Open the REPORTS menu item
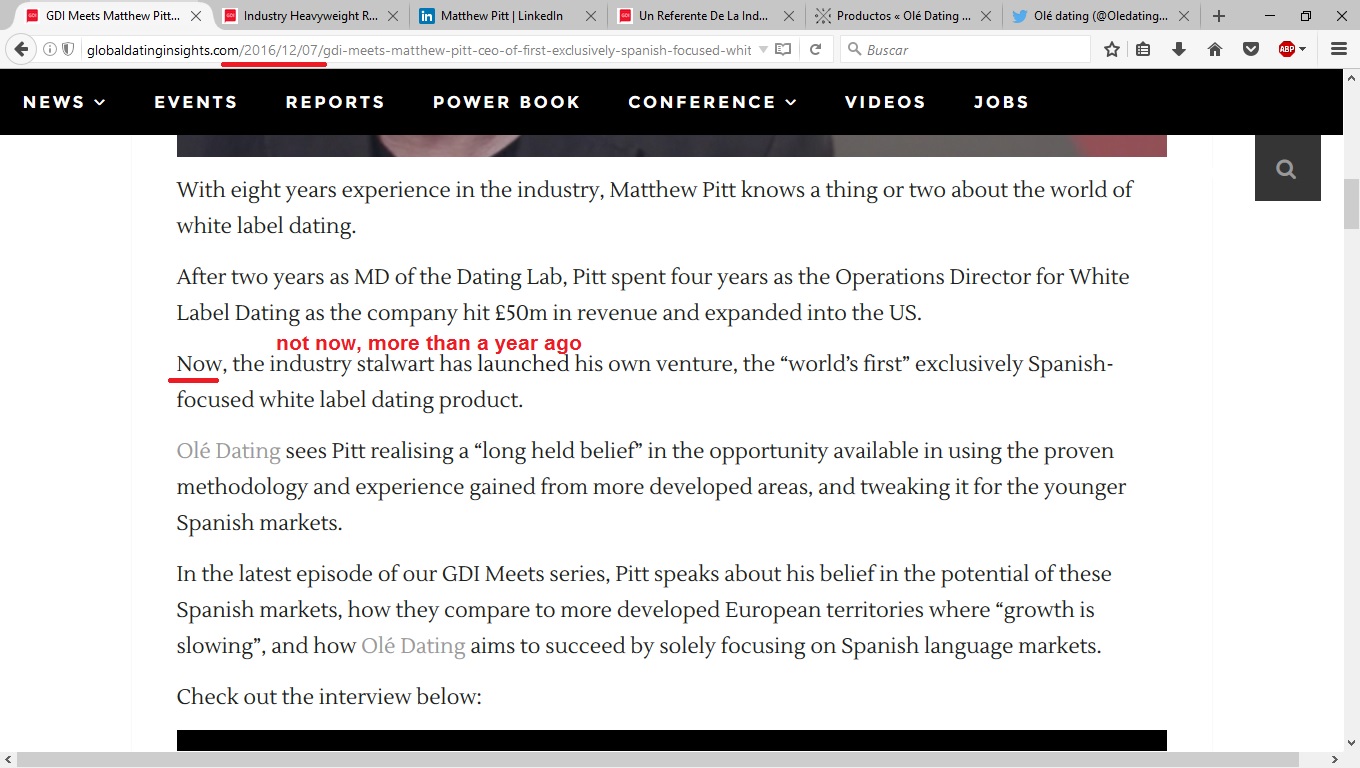1360x768 pixels. click(x=335, y=102)
